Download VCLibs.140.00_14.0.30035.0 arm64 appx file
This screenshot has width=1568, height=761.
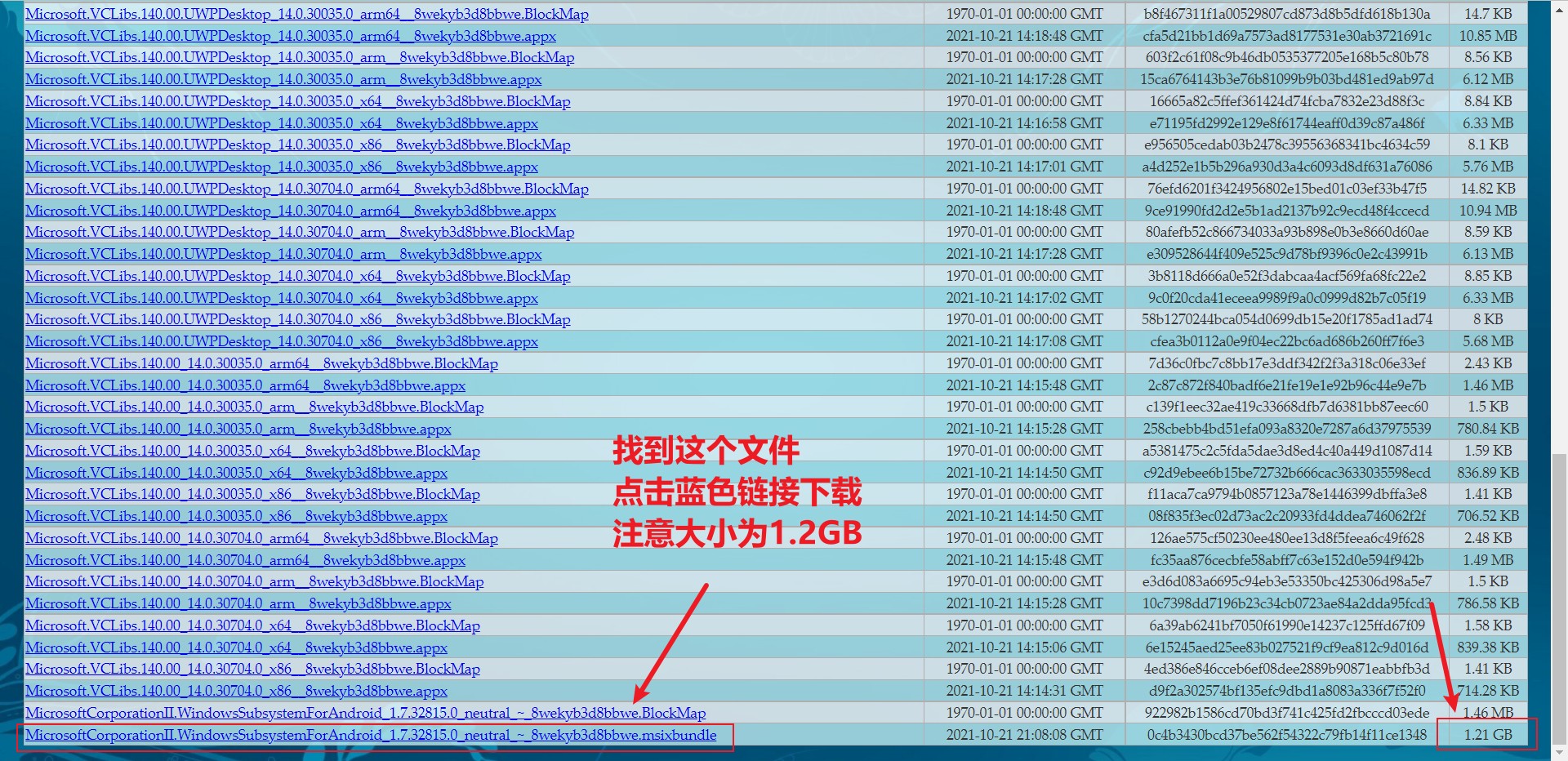[245, 385]
